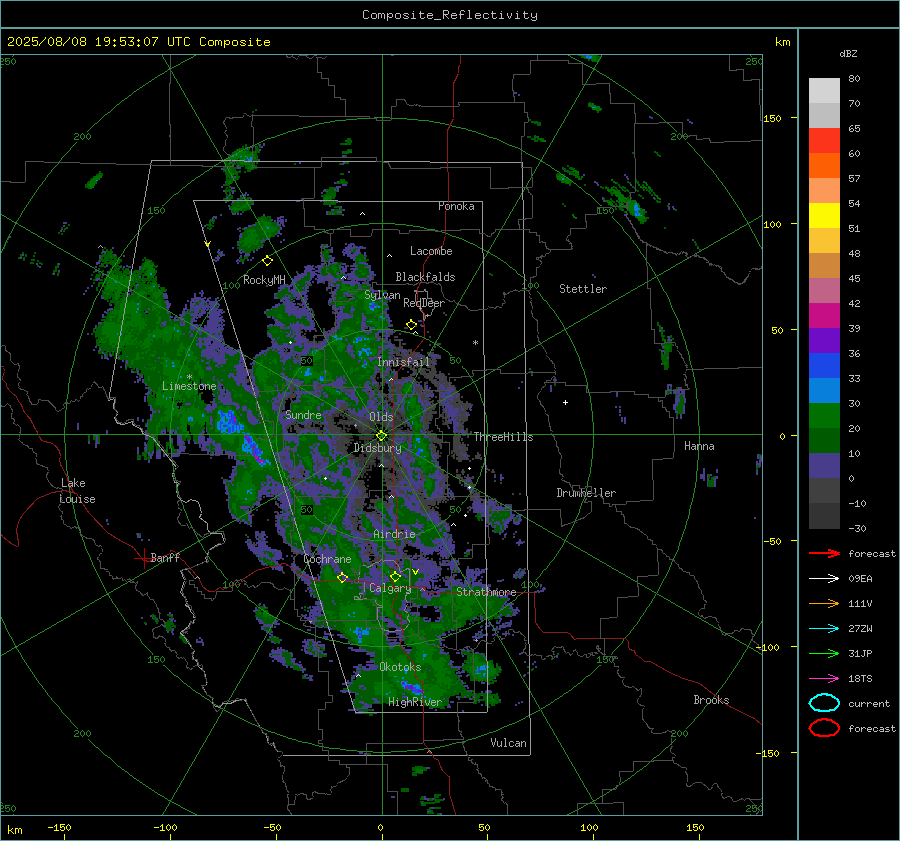The image size is (900, 841).
Task: Click the Composite_Reflectivity title
Action: click(x=450, y=15)
